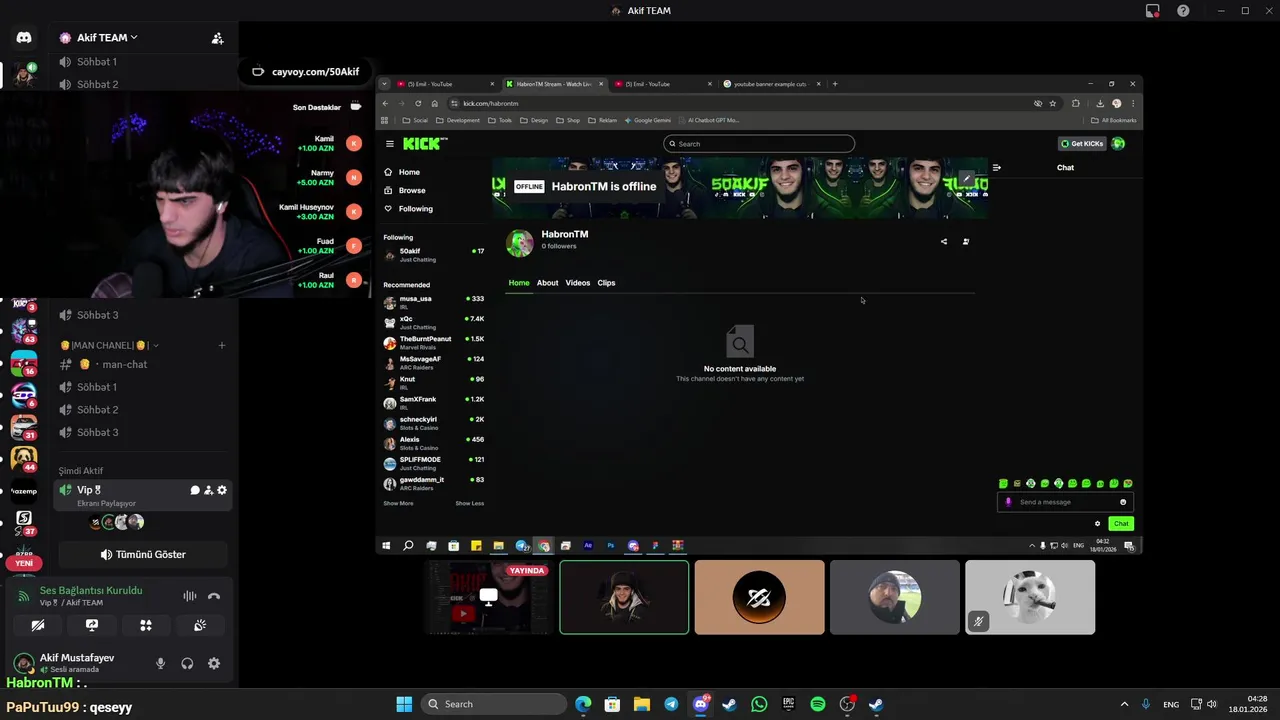
Task: Click the Send a message chat box
Action: 1065,502
